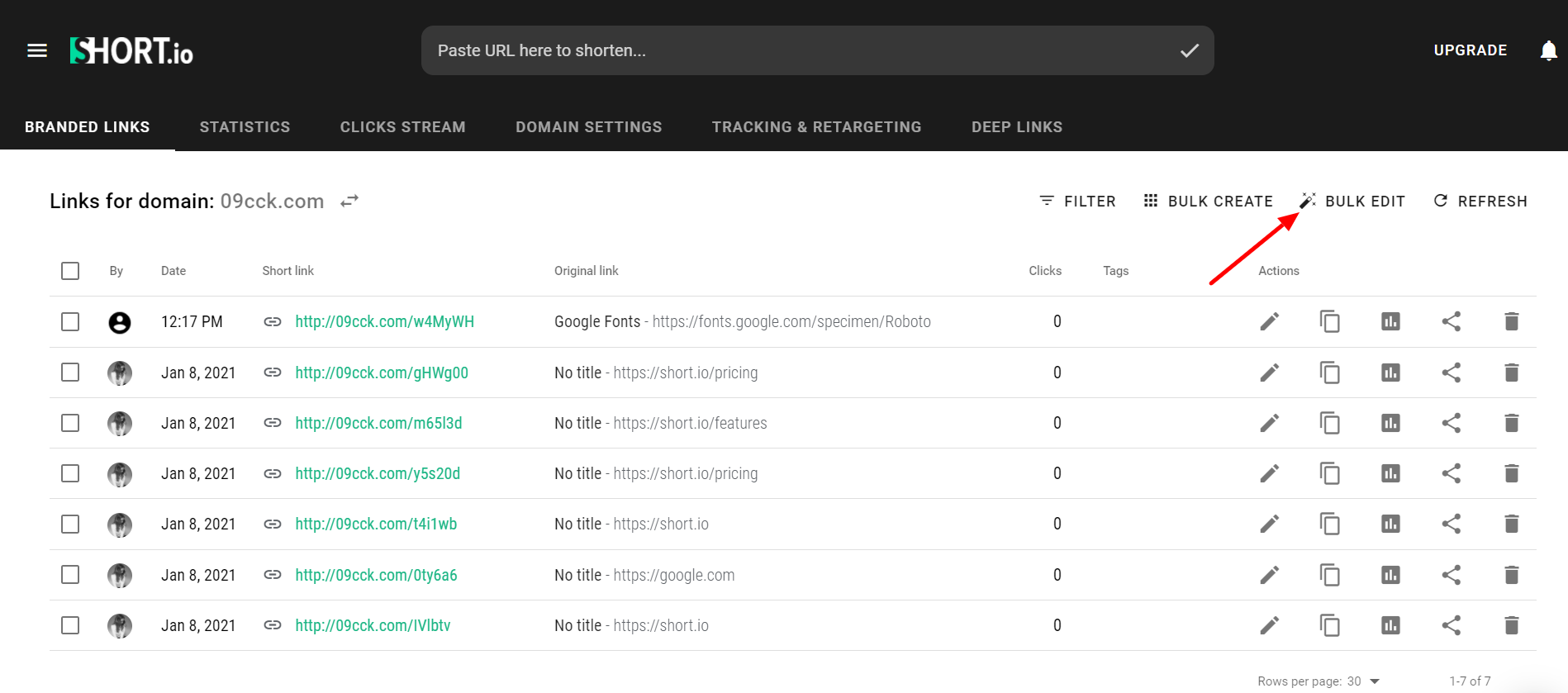
Task: Check the box for the 0ty6a6 link
Action: pyautogui.click(x=70, y=575)
